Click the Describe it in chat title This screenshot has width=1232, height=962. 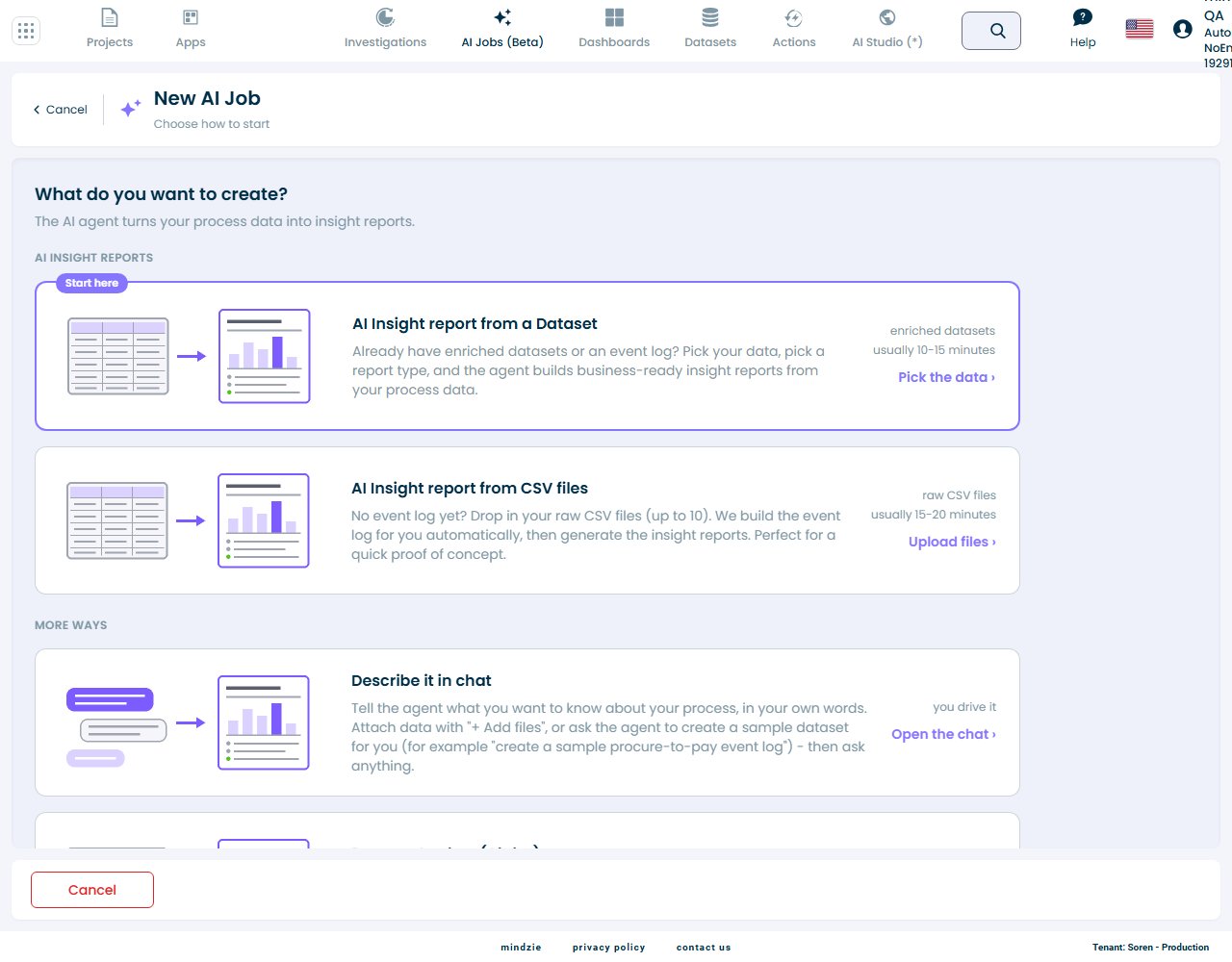tap(422, 681)
